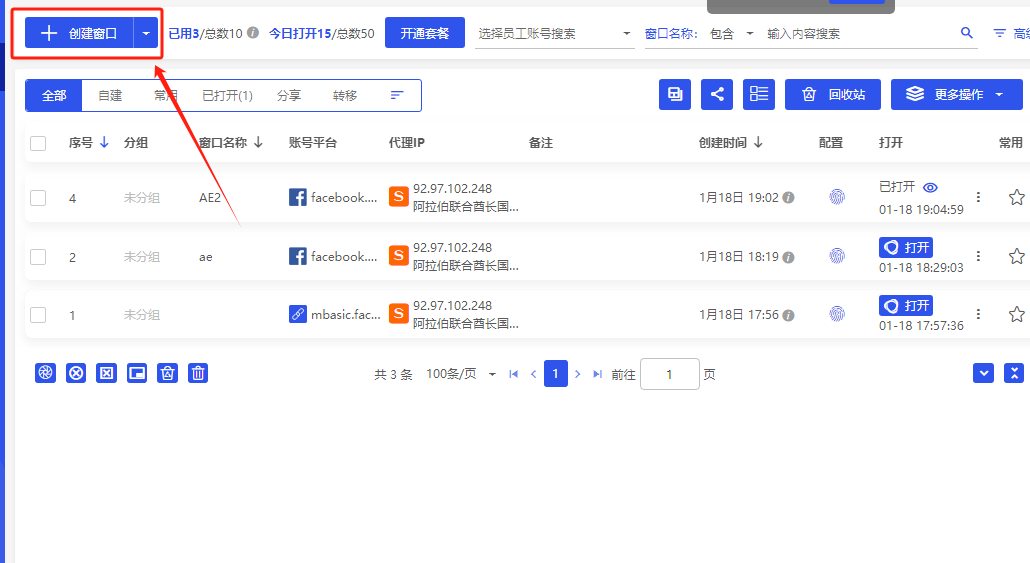Click the tab sort lines icon

pyautogui.click(x=396, y=95)
